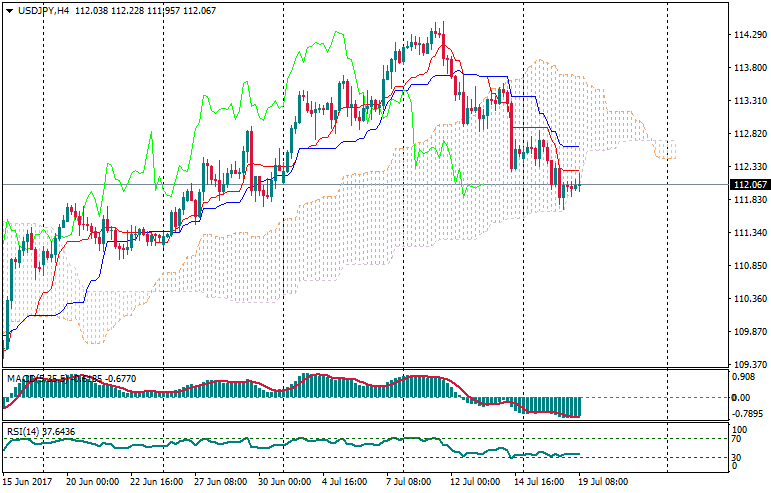This screenshot has height=493, width=771.
Task: Click the 110.360 price axis label
Action: tap(749, 299)
